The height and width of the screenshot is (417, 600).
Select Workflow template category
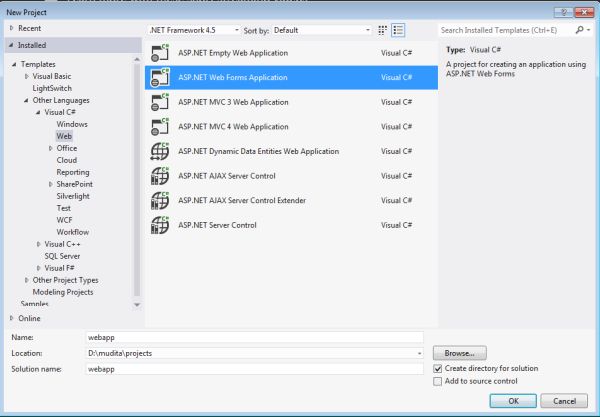[x=73, y=232]
